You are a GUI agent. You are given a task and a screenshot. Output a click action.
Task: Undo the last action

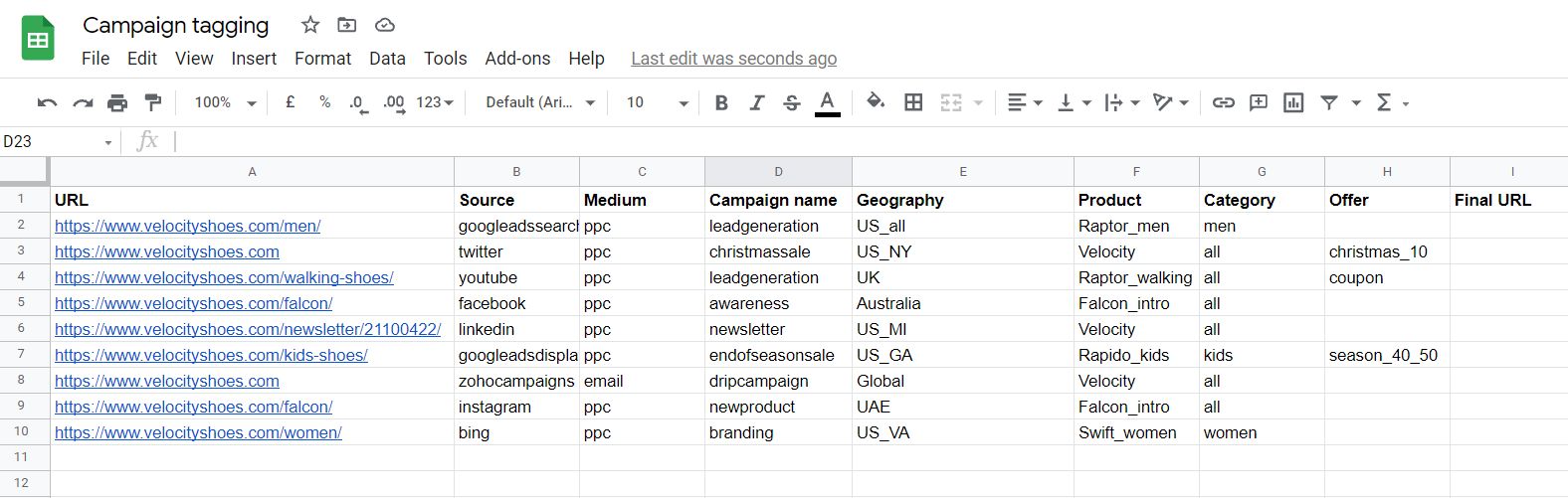47,102
